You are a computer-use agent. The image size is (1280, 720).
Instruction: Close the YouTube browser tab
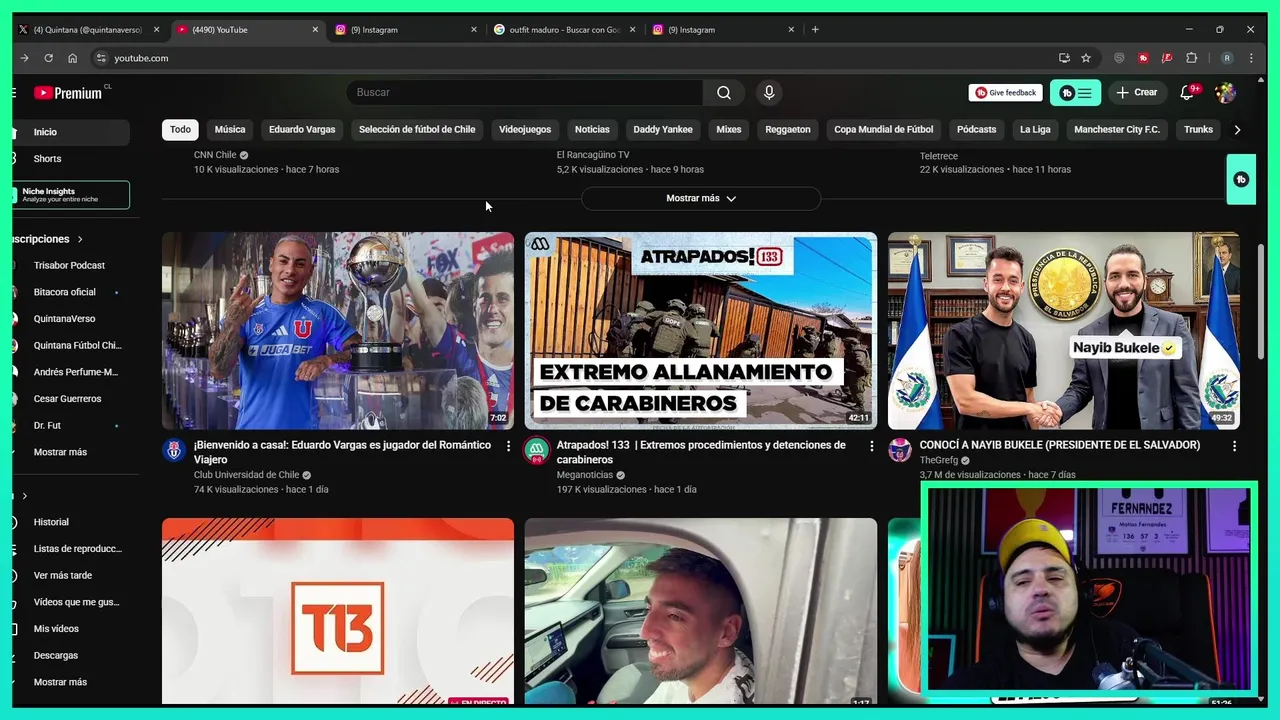[x=315, y=30]
